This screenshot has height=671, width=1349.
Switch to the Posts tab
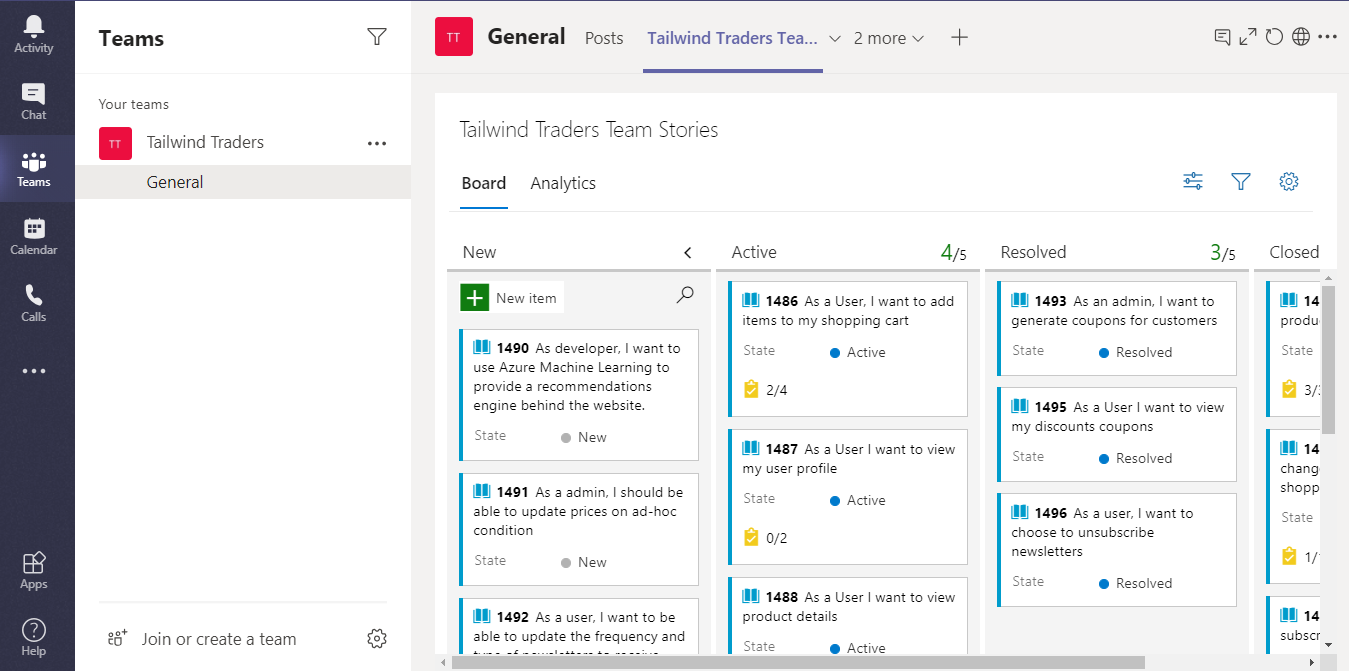click(x=604, y=38)
